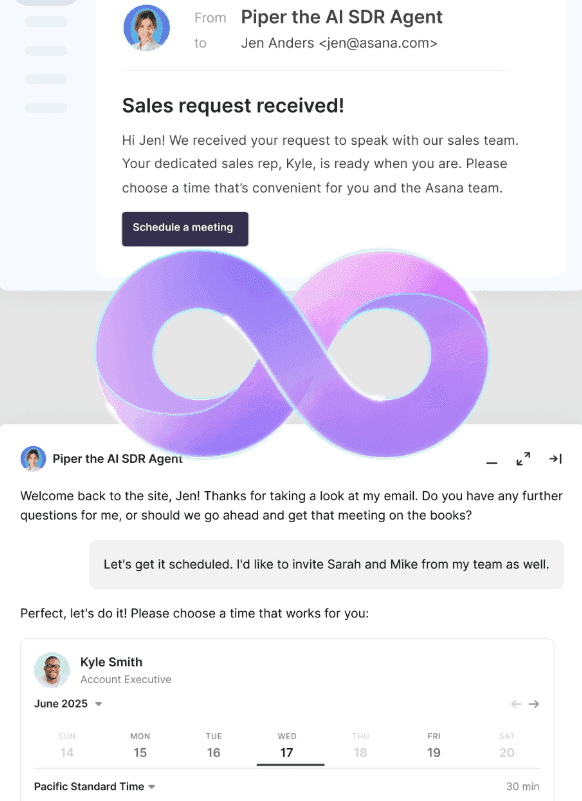
Task: Click Piper's avatar in email header
Action: point(147,28)
